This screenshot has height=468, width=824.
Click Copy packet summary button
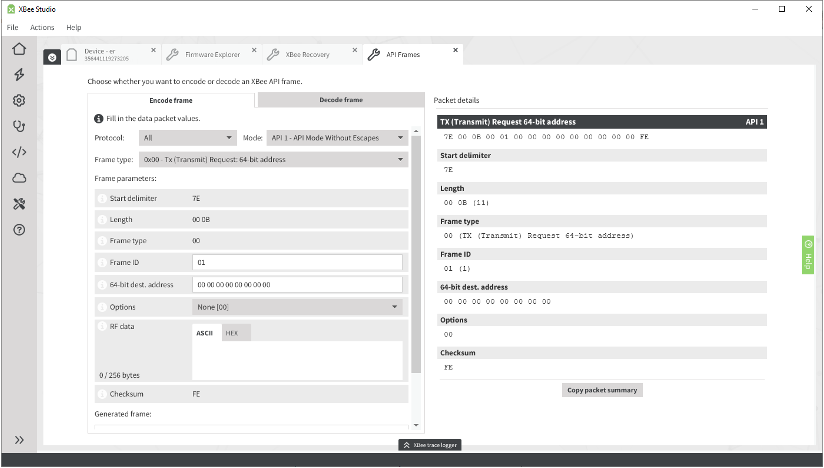point(602,390)
